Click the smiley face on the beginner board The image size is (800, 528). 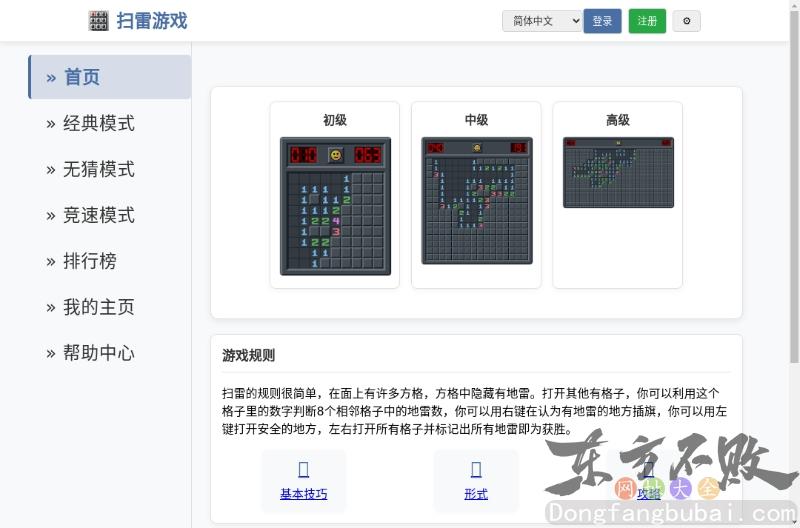335,155
